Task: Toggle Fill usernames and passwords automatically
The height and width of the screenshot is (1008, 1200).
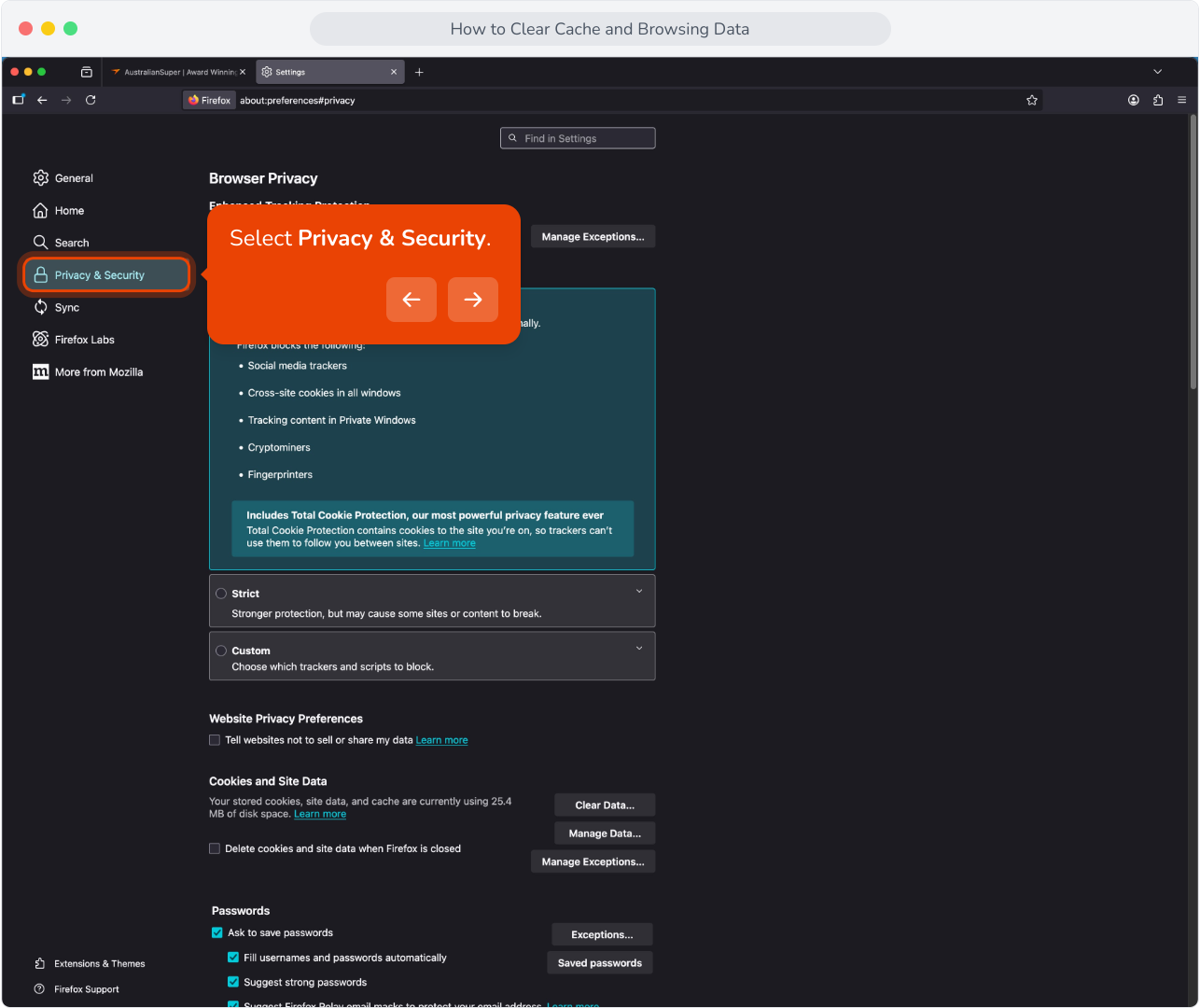Action: click(x=233, y=958)
